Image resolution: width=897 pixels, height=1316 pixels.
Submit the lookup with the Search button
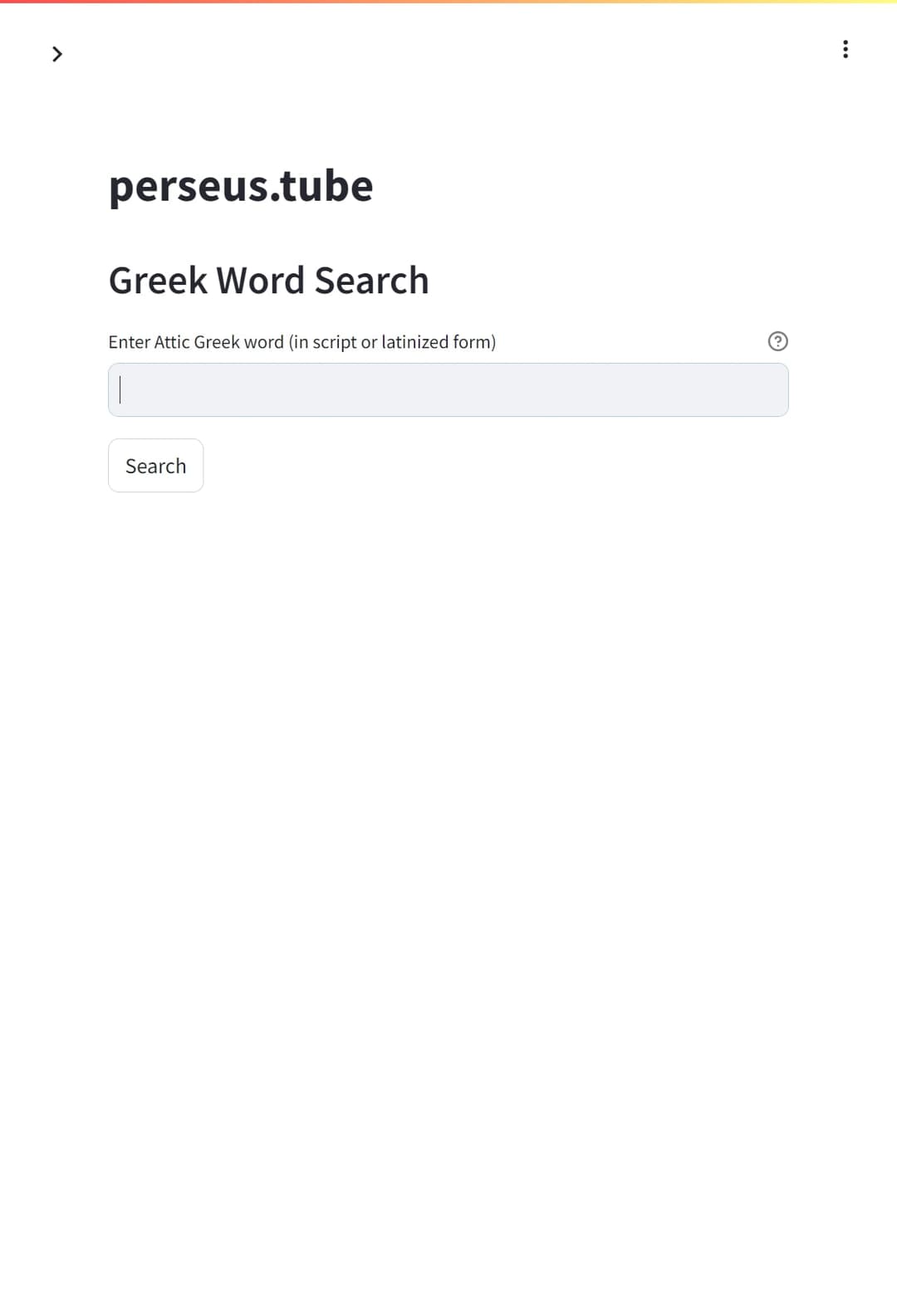click(156, 466)
